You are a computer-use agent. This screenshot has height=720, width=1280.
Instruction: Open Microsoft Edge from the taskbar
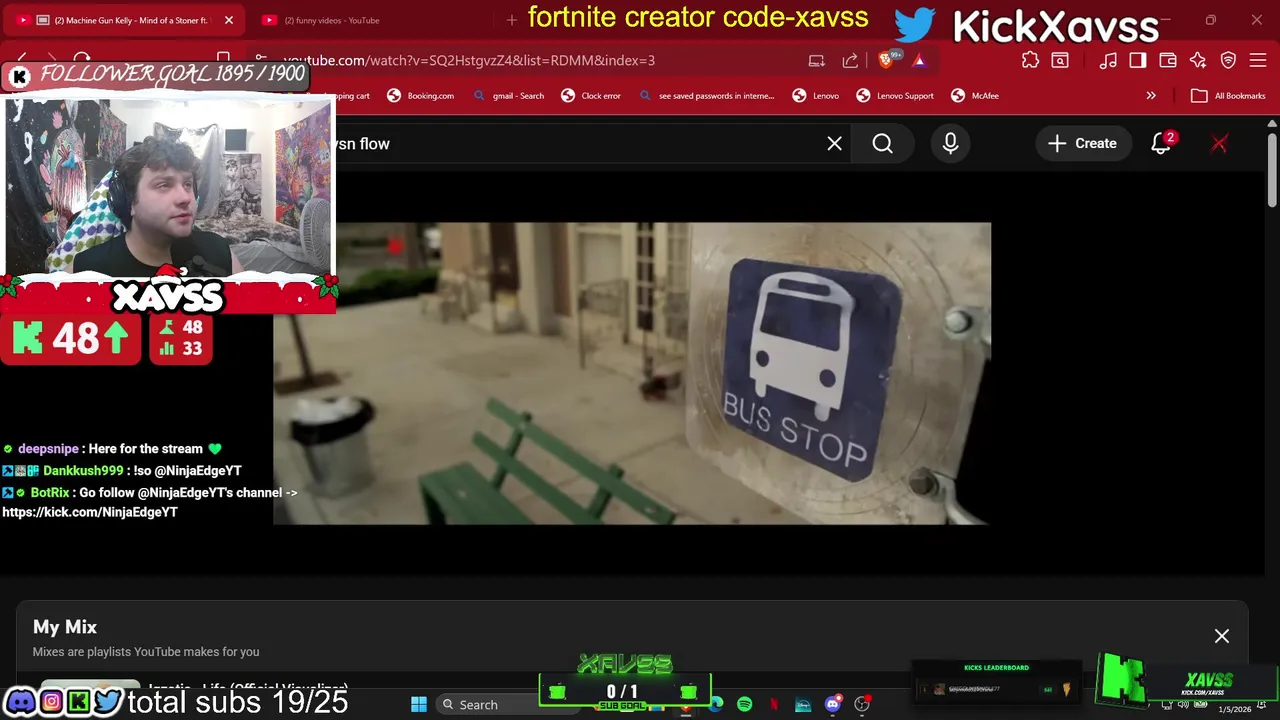716,705
